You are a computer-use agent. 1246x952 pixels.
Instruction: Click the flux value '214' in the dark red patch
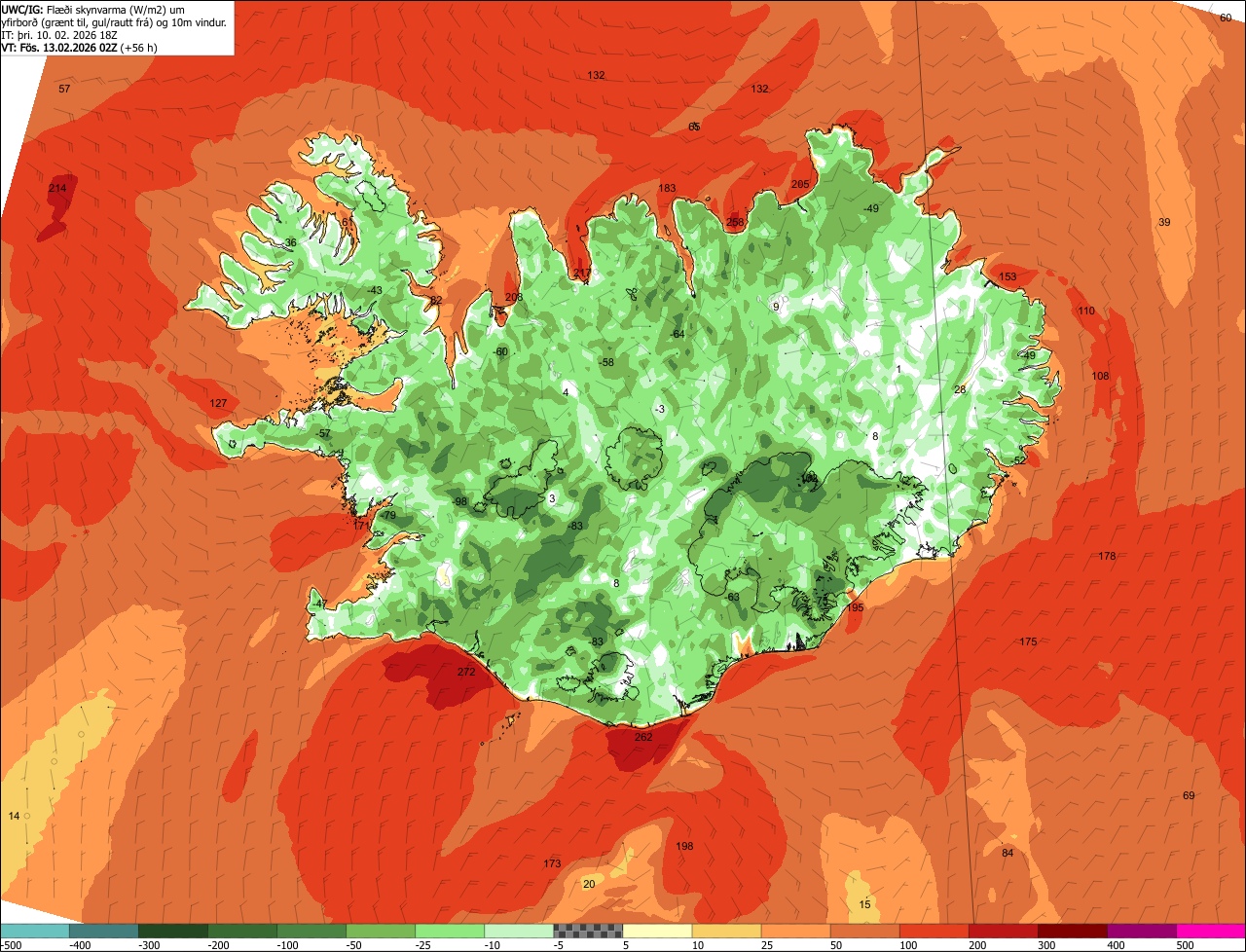[57, 188]
